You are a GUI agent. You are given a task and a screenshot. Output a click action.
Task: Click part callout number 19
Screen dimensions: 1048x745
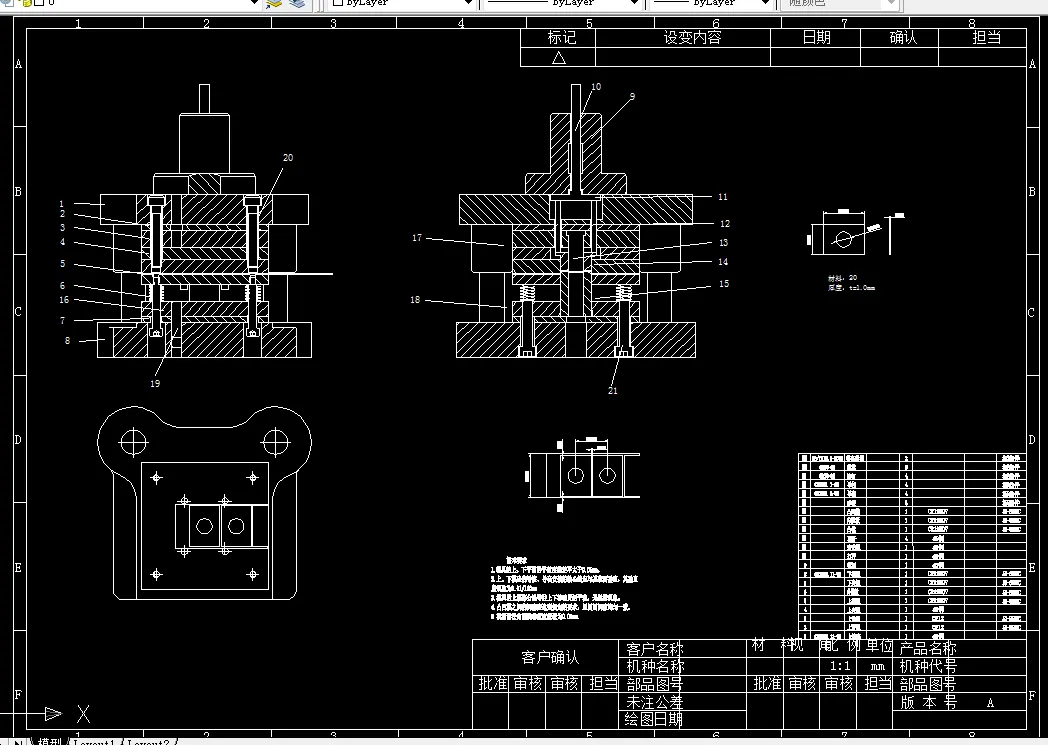[155, 384]
